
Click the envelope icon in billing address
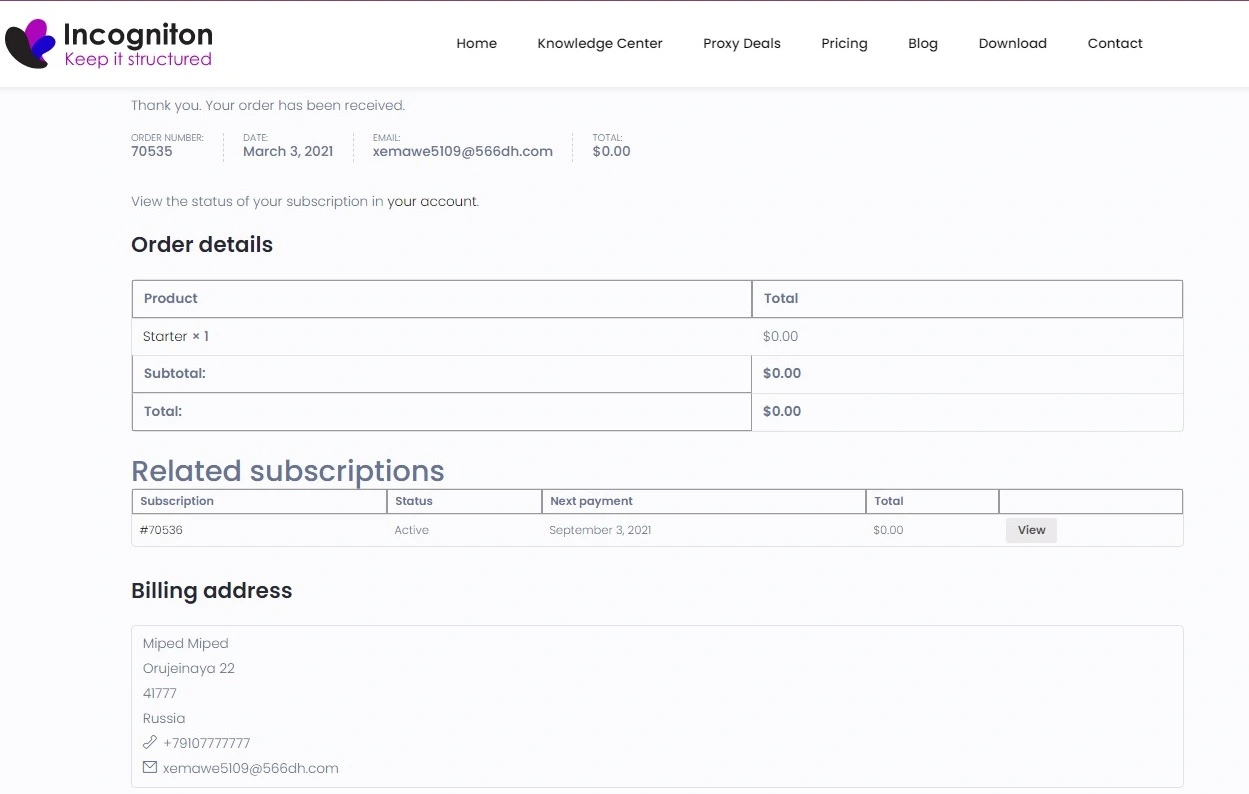pos(150,768)
